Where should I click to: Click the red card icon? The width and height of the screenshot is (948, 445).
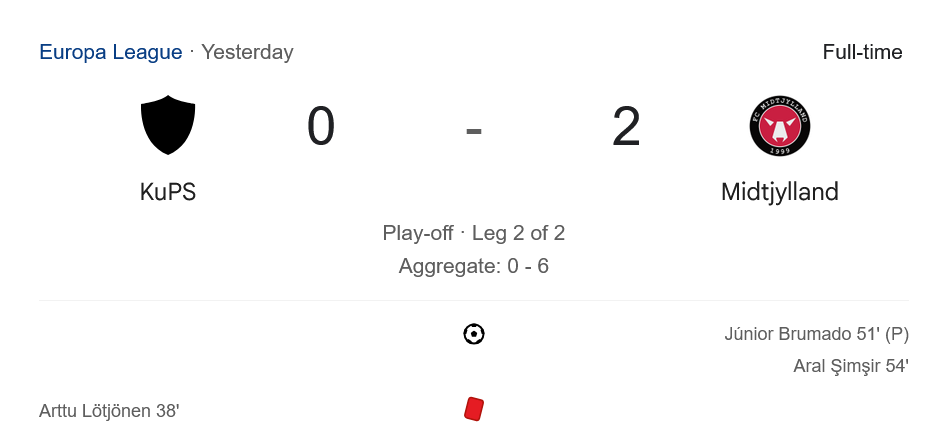pyautogui.click(x=474, y=409)
